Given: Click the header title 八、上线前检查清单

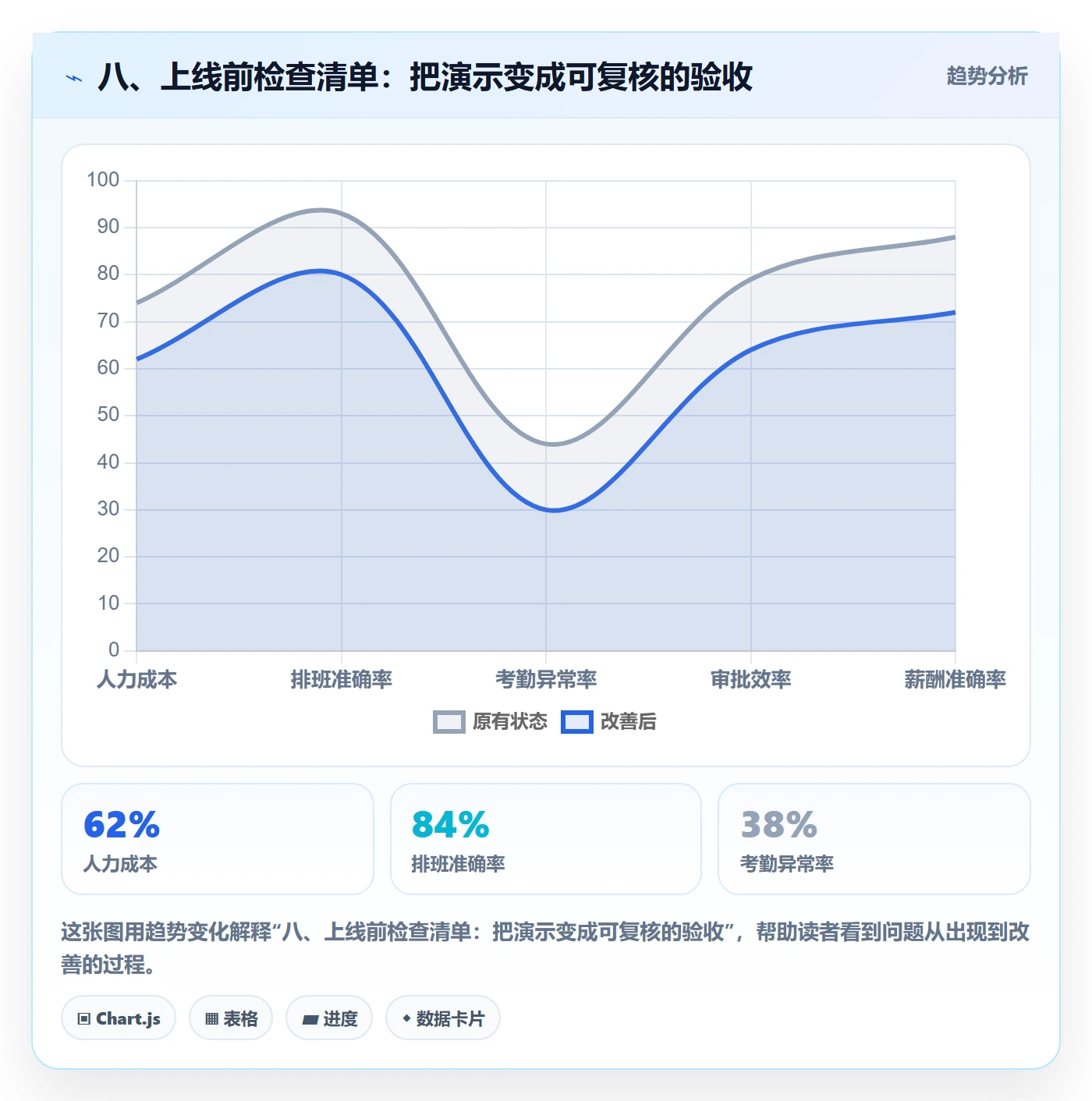Looking at the screenshot, I should click(x=425, y=77).
